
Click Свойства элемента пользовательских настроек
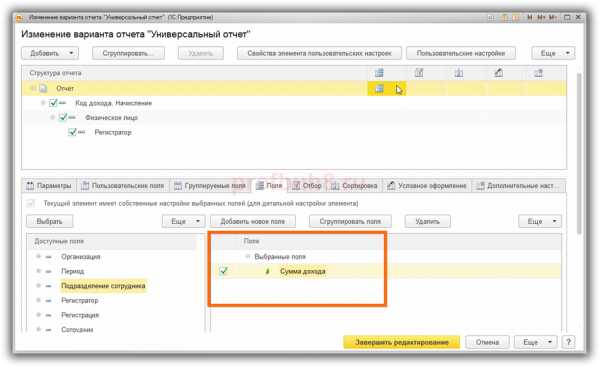tap(319, 53)
